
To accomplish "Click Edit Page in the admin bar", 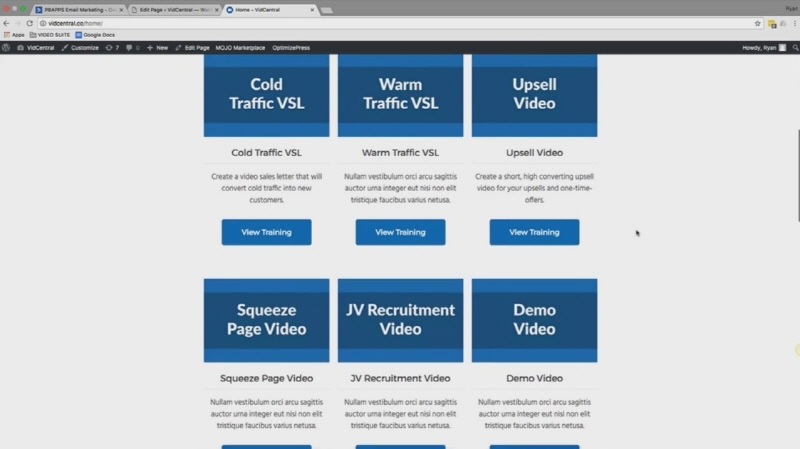I will [192, 47].
